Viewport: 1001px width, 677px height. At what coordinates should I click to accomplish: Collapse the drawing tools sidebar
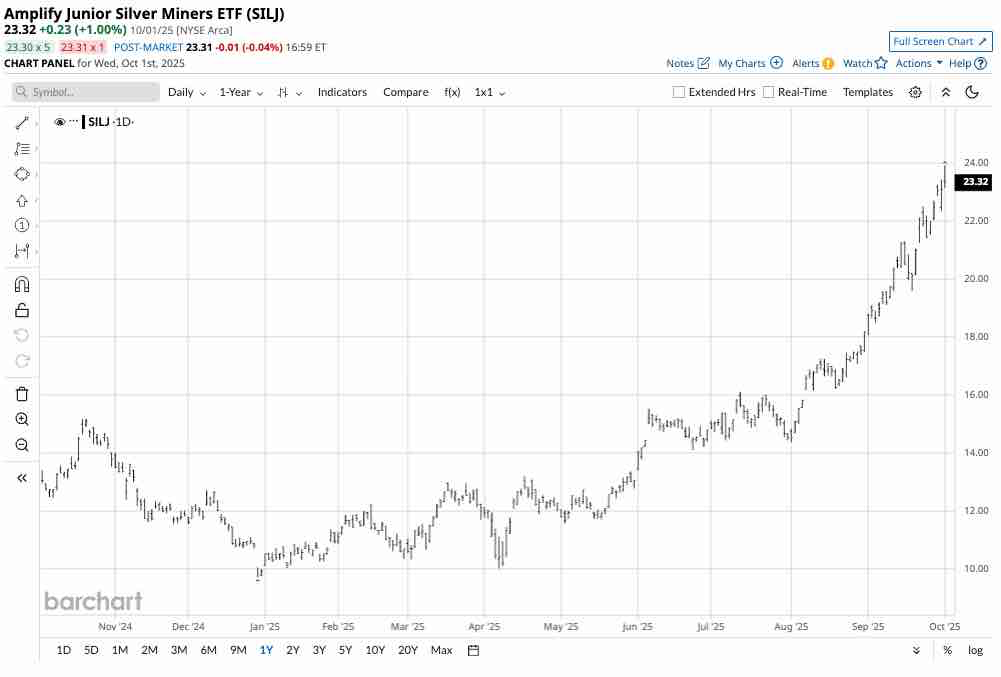(22, 478)
